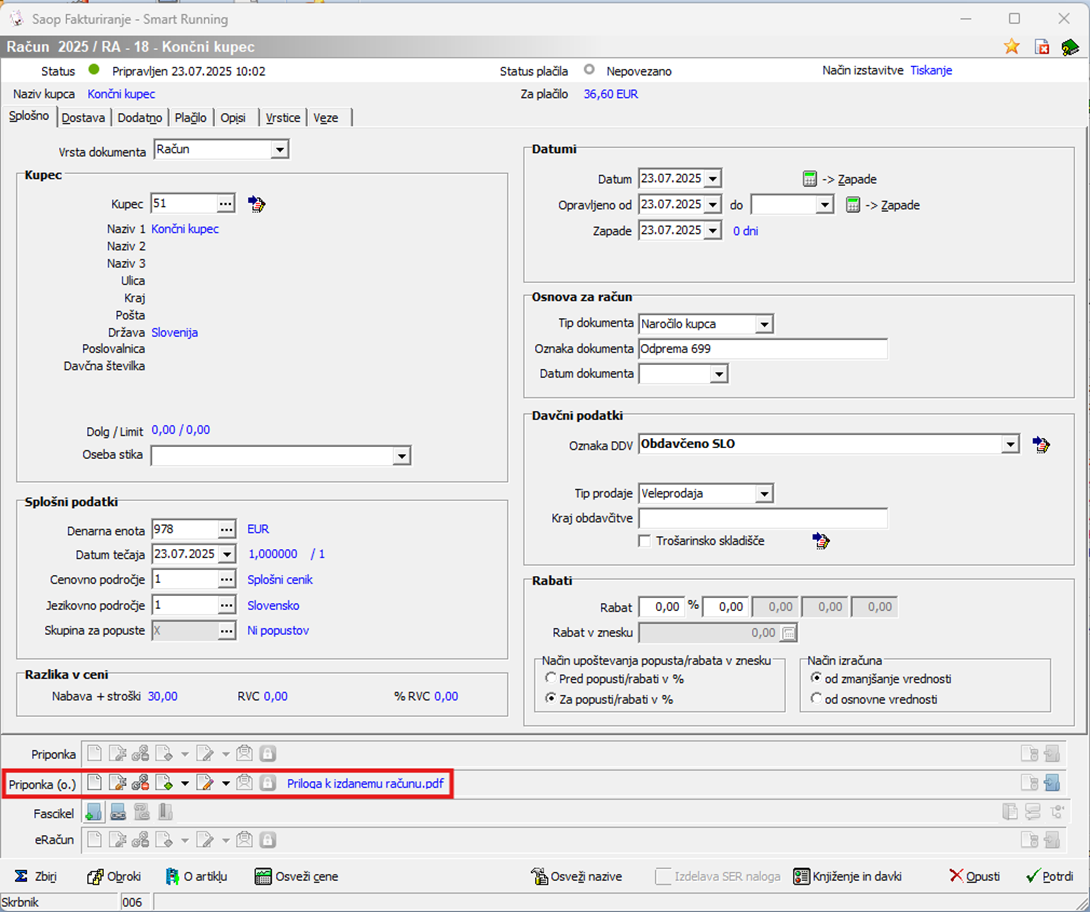Click the lock icon in the eRačun row

point(268,840)
